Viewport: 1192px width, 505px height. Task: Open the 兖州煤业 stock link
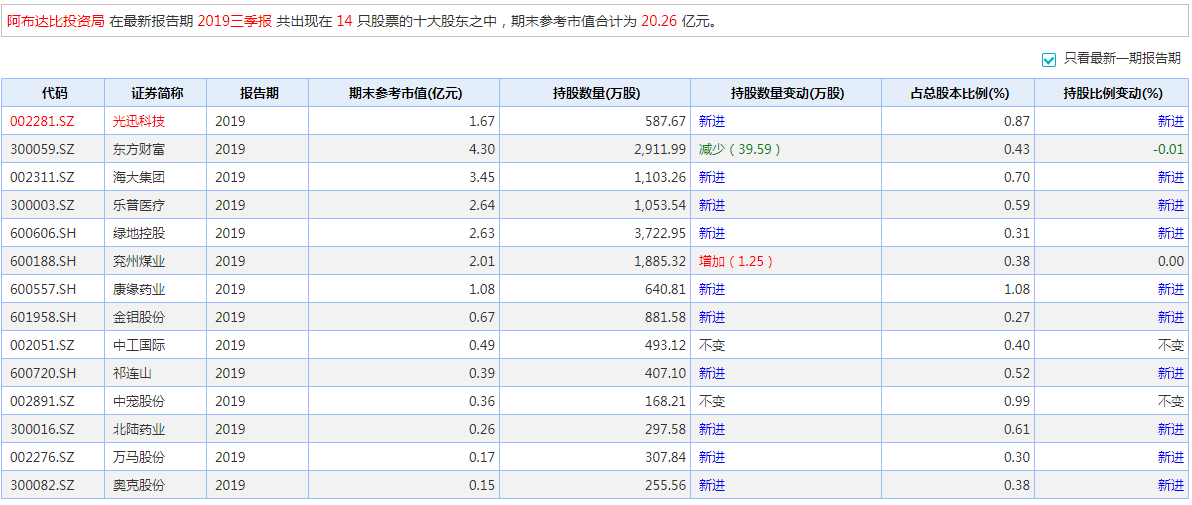click(x=139, y=261)
